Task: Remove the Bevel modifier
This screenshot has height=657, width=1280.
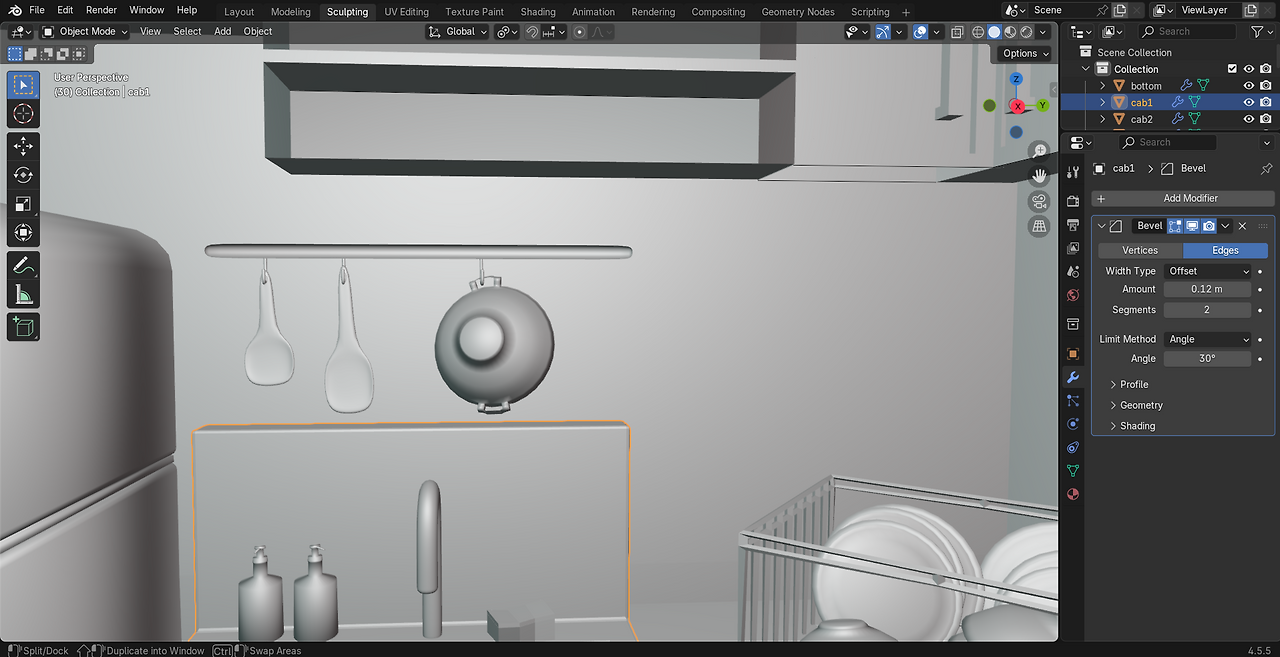Action: 1242,226
